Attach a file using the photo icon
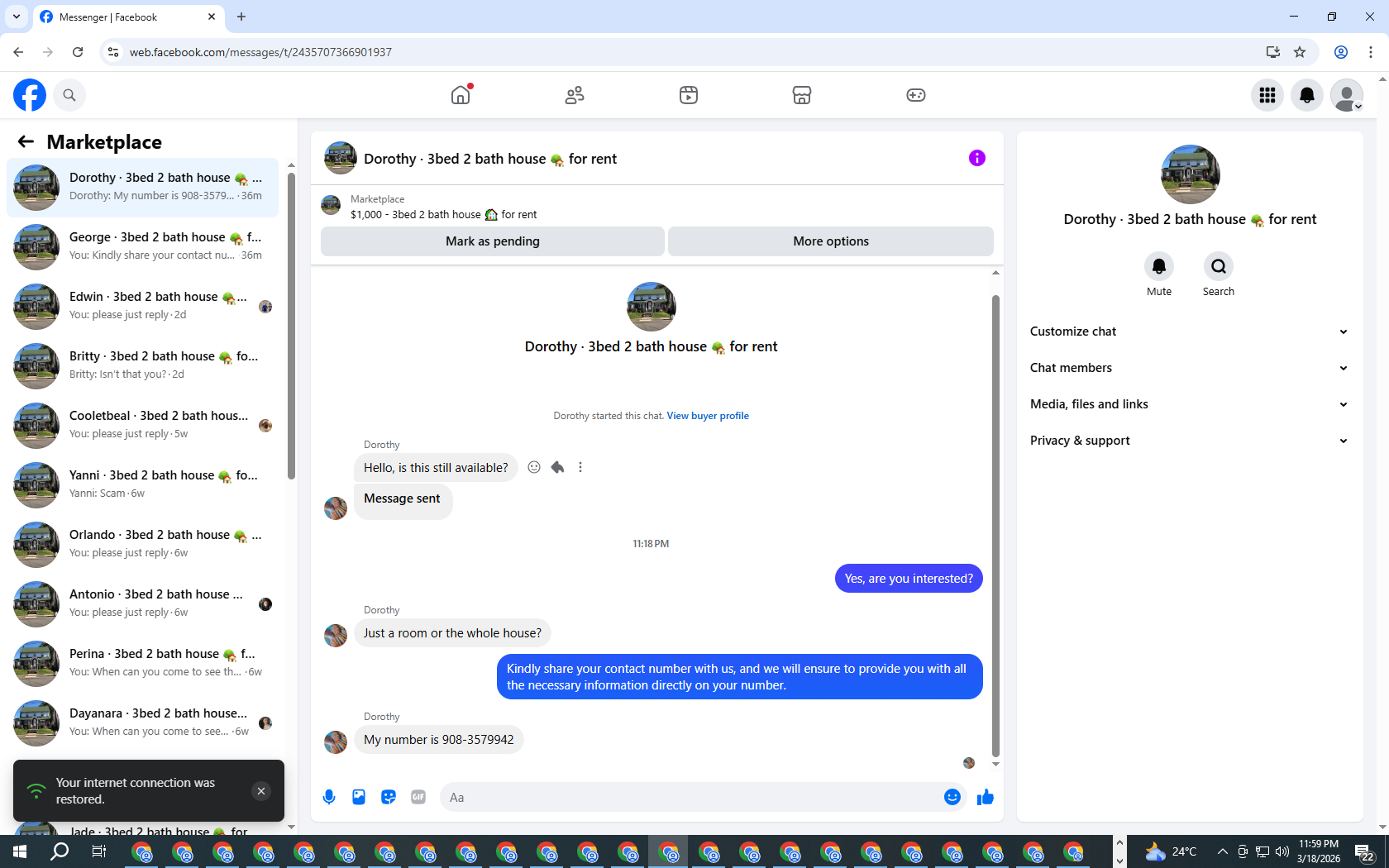Viewport: 1389px width, 868px height. click(359, 797)
